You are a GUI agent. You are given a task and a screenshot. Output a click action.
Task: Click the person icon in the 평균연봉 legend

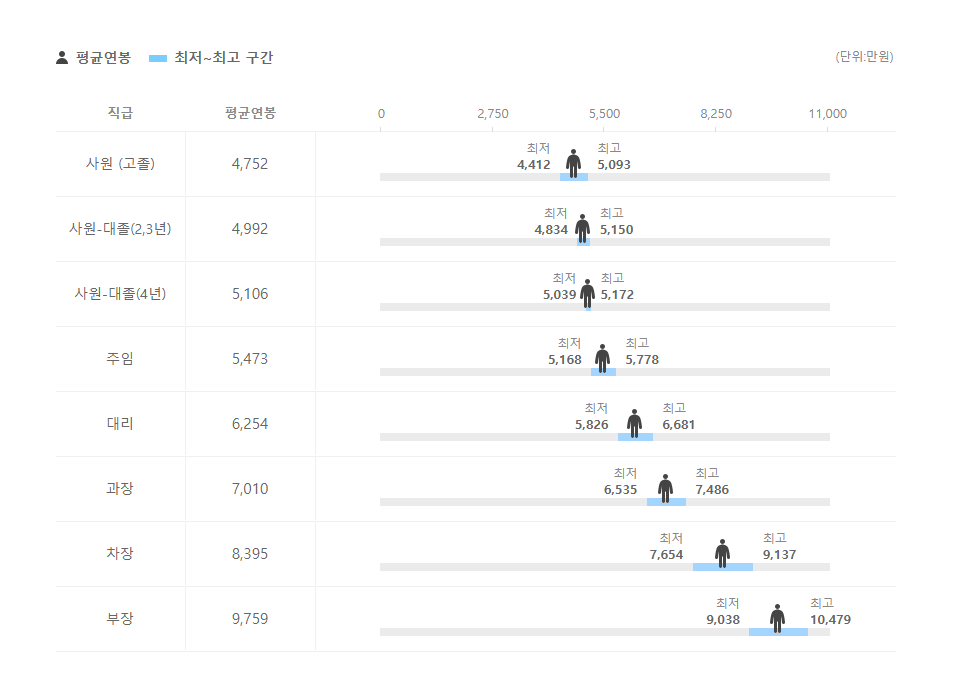point(62,58)
